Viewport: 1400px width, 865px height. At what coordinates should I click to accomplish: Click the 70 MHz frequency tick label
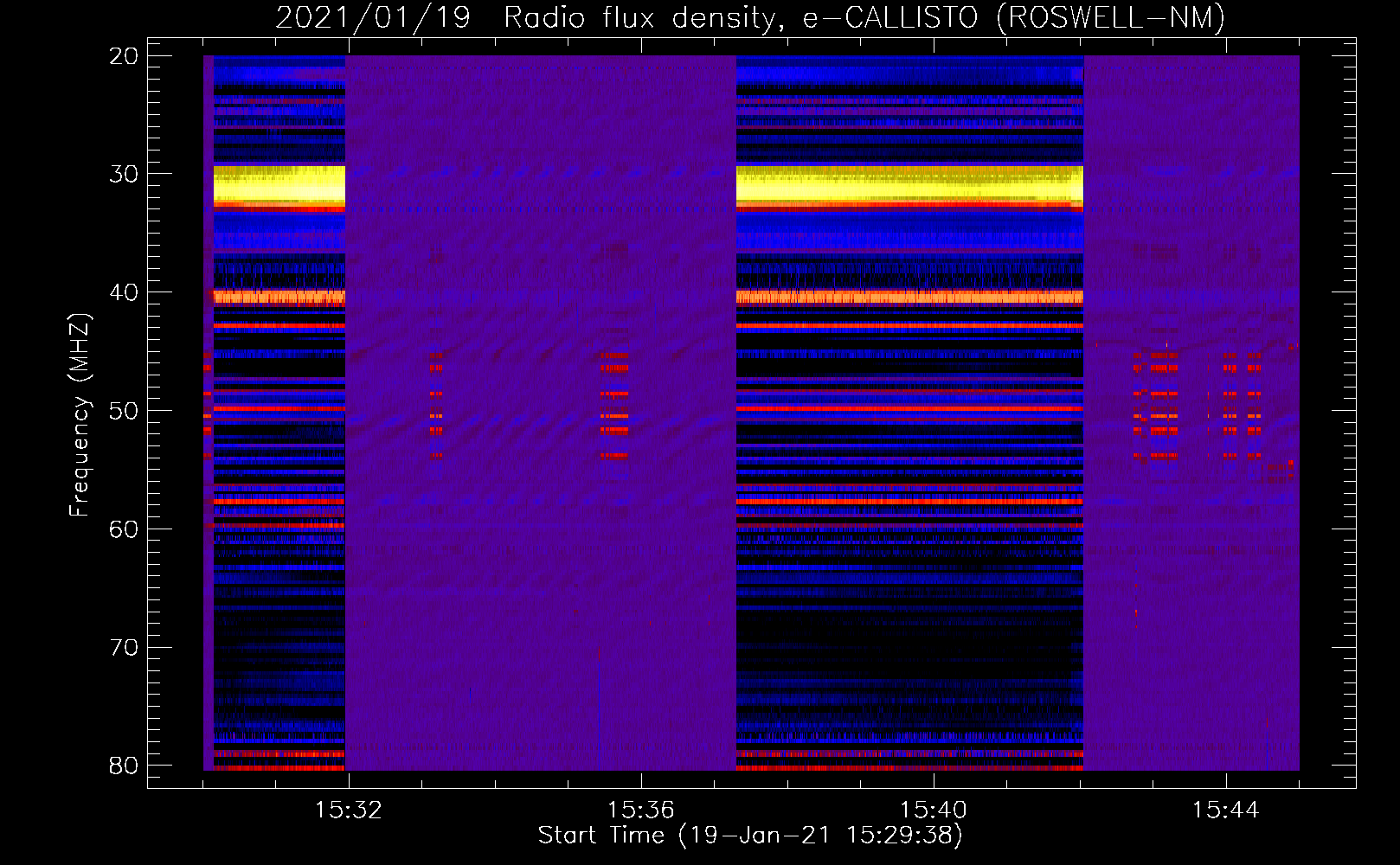[x=124, y=648]
